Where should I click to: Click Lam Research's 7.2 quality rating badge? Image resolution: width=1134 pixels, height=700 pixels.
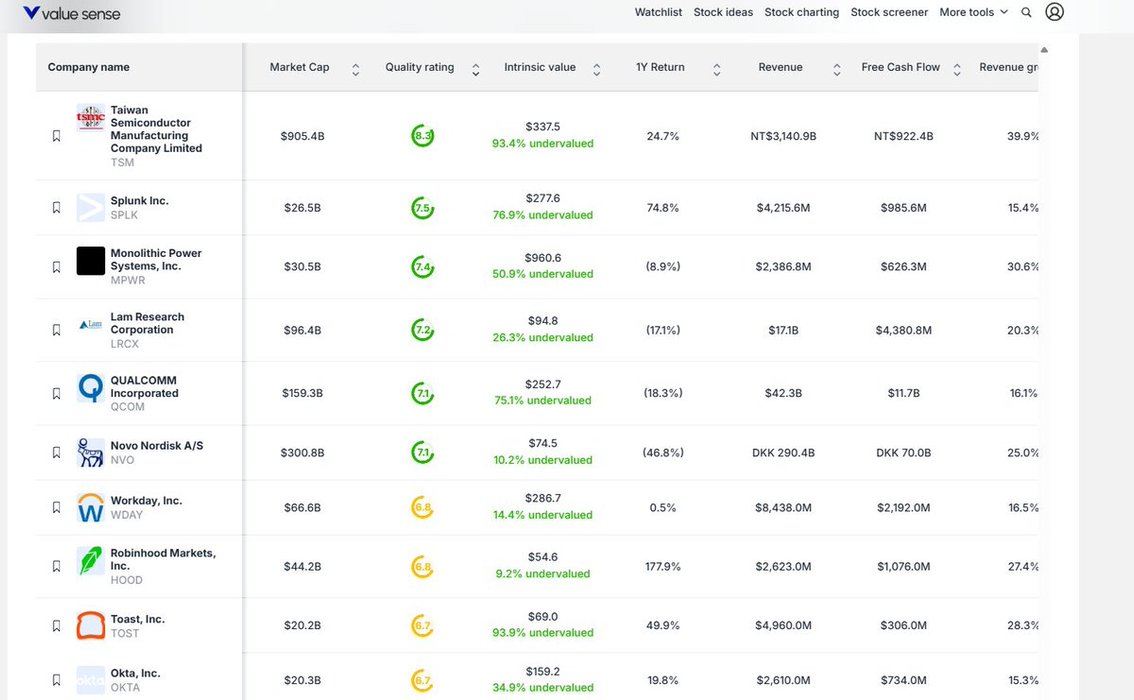click(422, 330)
